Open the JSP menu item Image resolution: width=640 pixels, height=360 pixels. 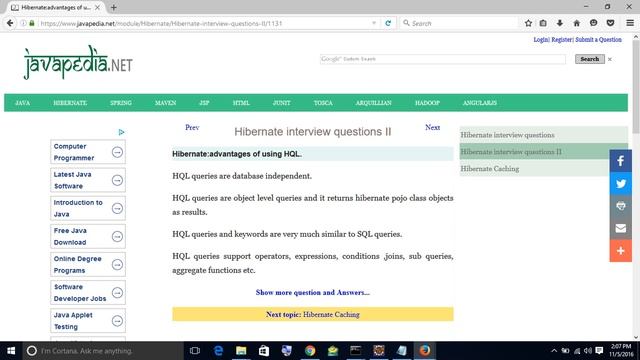click(204, 103)
